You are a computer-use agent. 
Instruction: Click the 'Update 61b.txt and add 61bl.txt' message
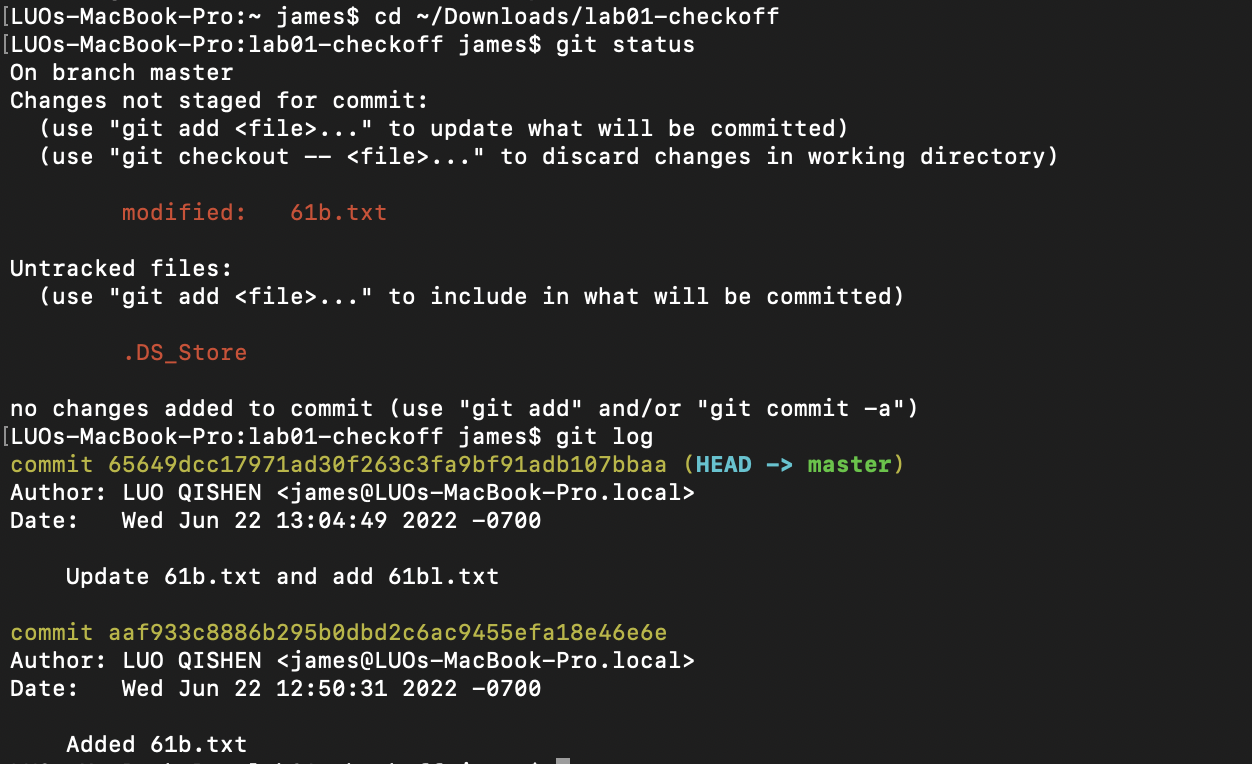point(282,577)
